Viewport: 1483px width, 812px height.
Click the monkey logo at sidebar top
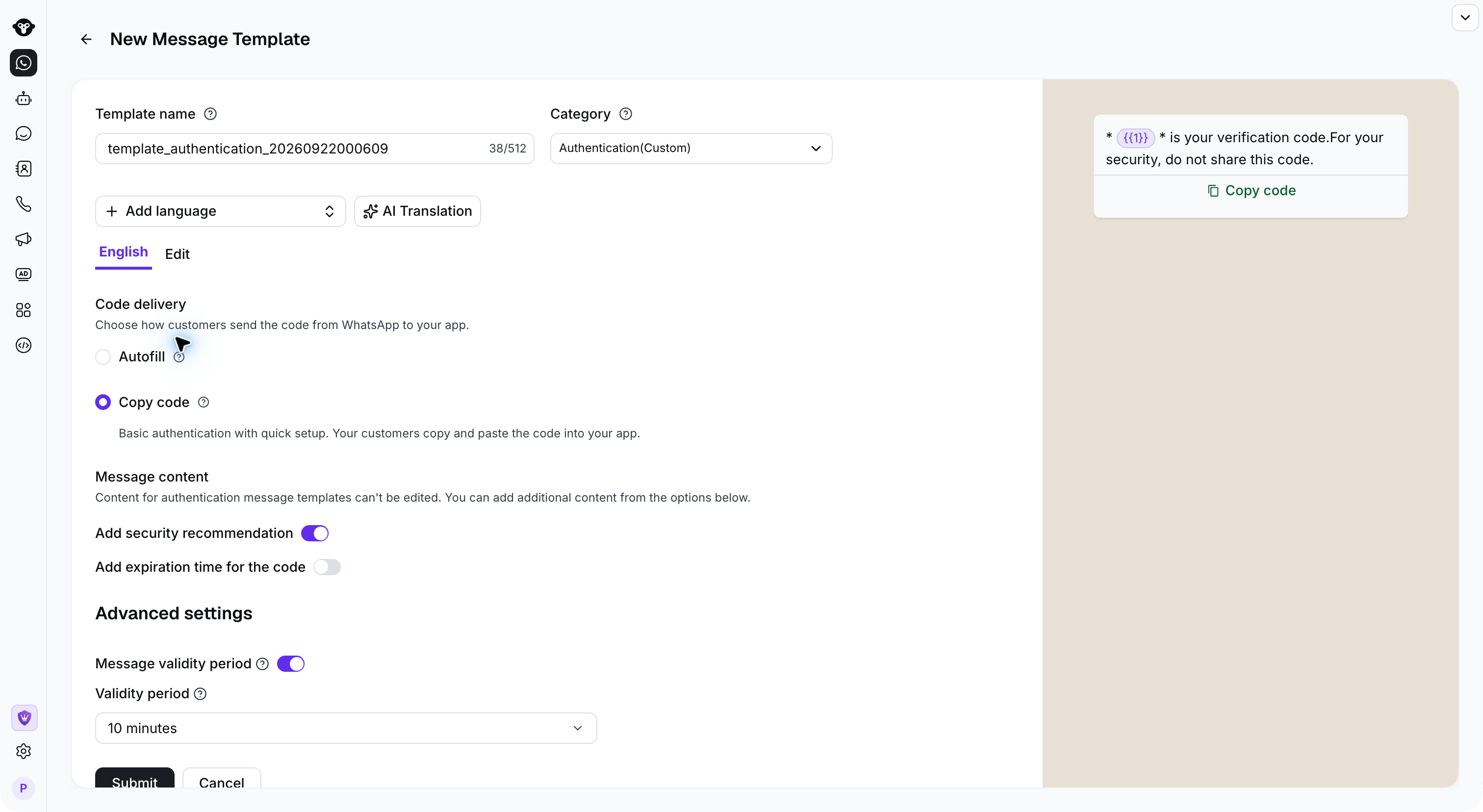(x=24, y=27)
